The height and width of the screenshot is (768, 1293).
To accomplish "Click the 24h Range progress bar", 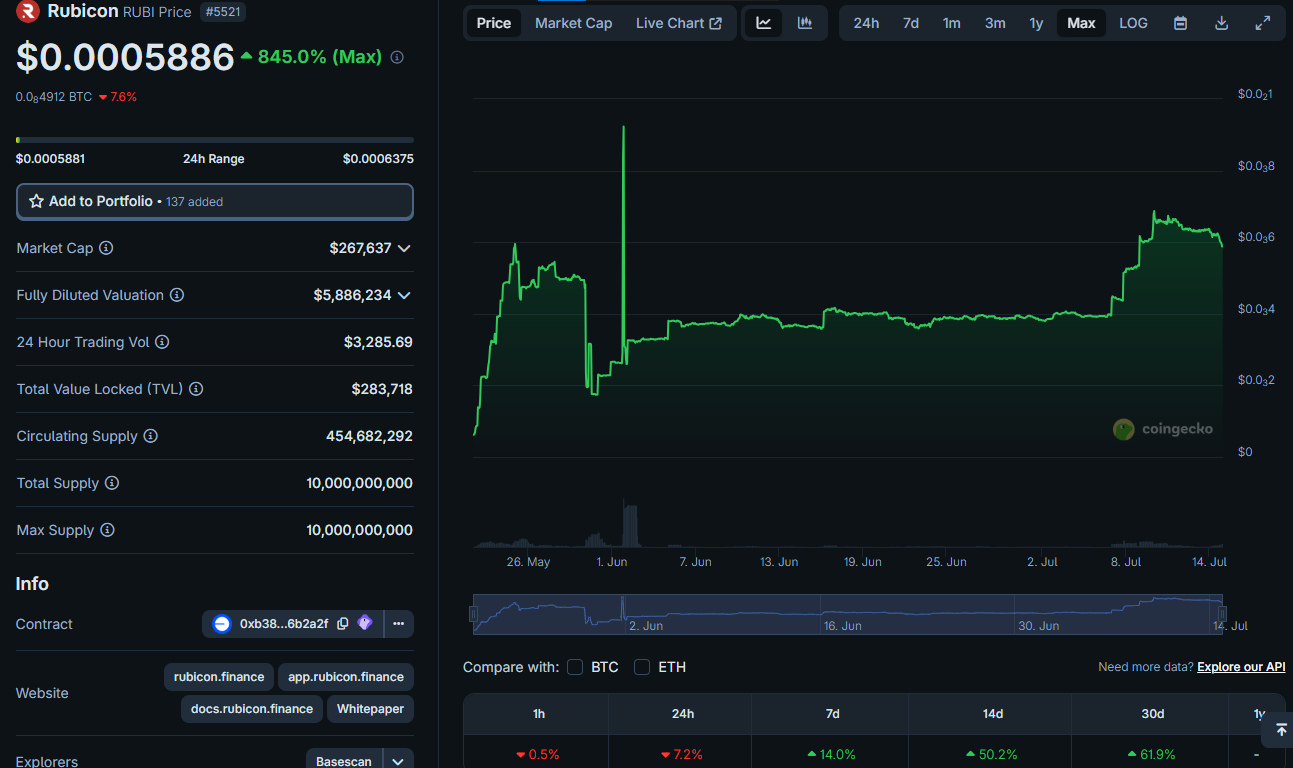I will pos(215,140).
